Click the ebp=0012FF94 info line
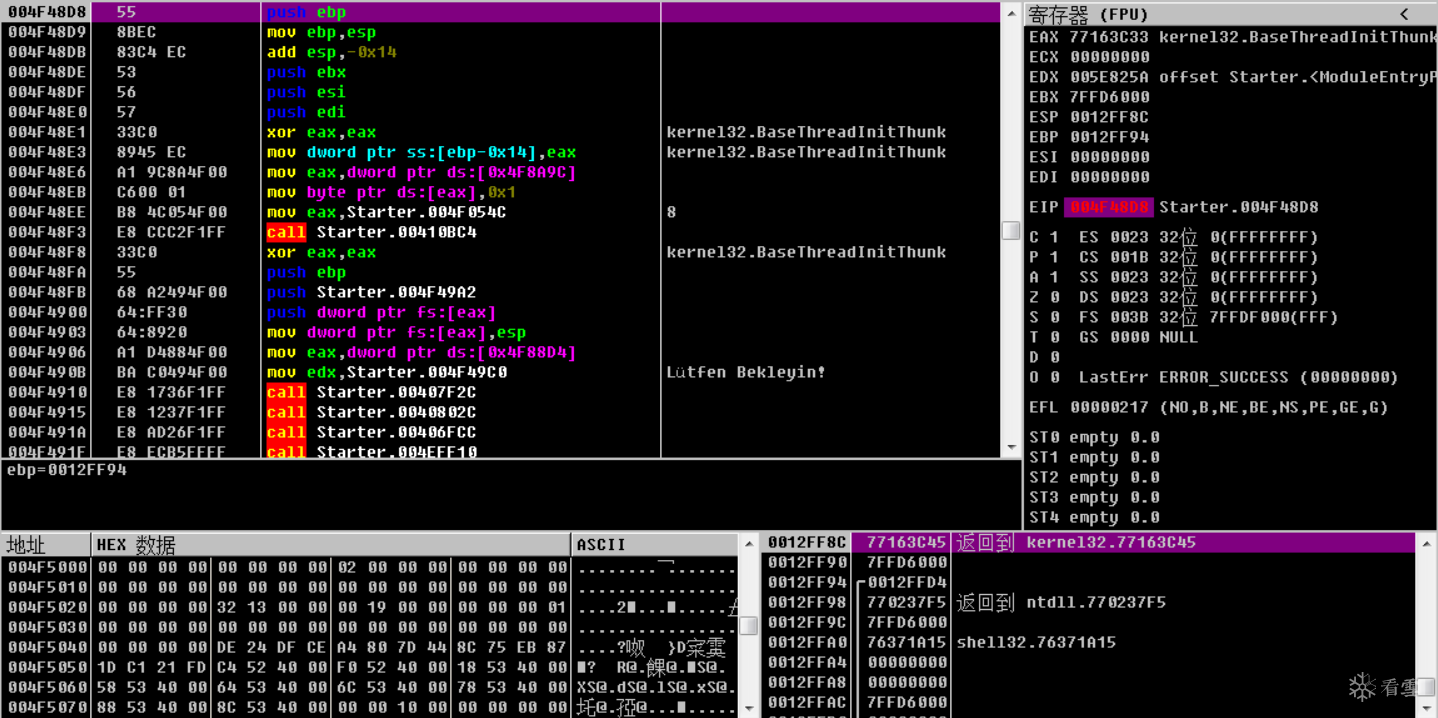The width and height of the screenshot is (1438, 718). [66, 469]
